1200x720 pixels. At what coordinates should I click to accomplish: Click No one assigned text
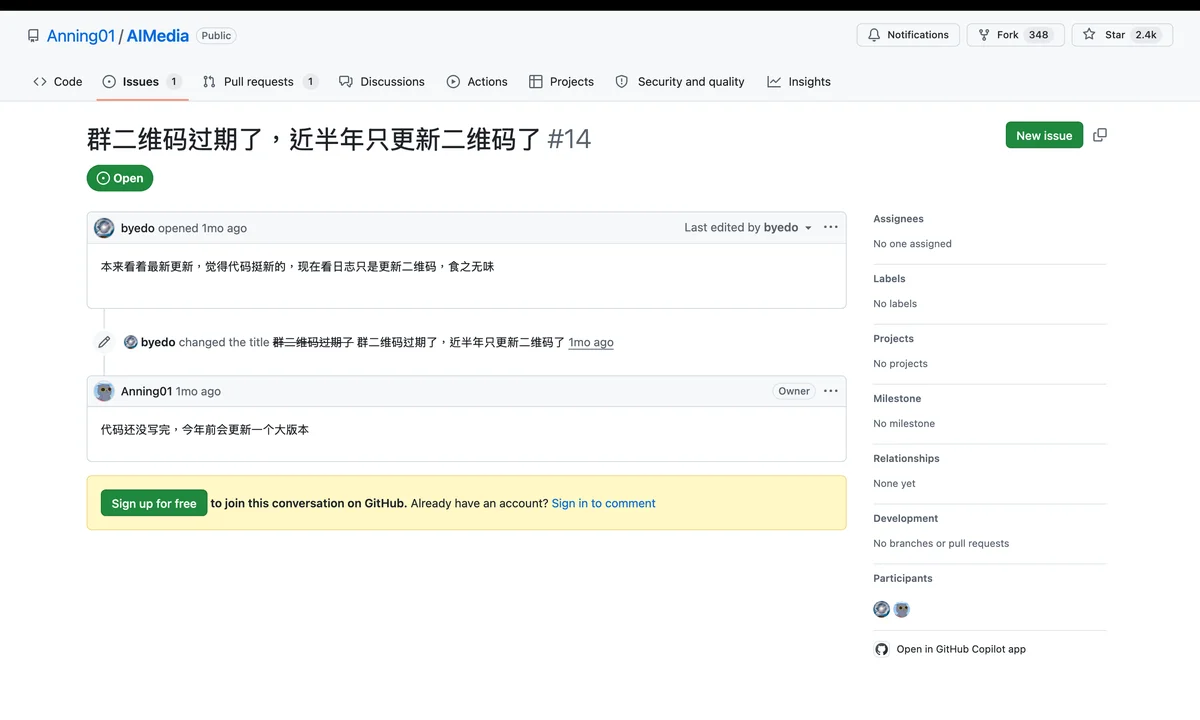pyautogui.click(x=912, y=244)
